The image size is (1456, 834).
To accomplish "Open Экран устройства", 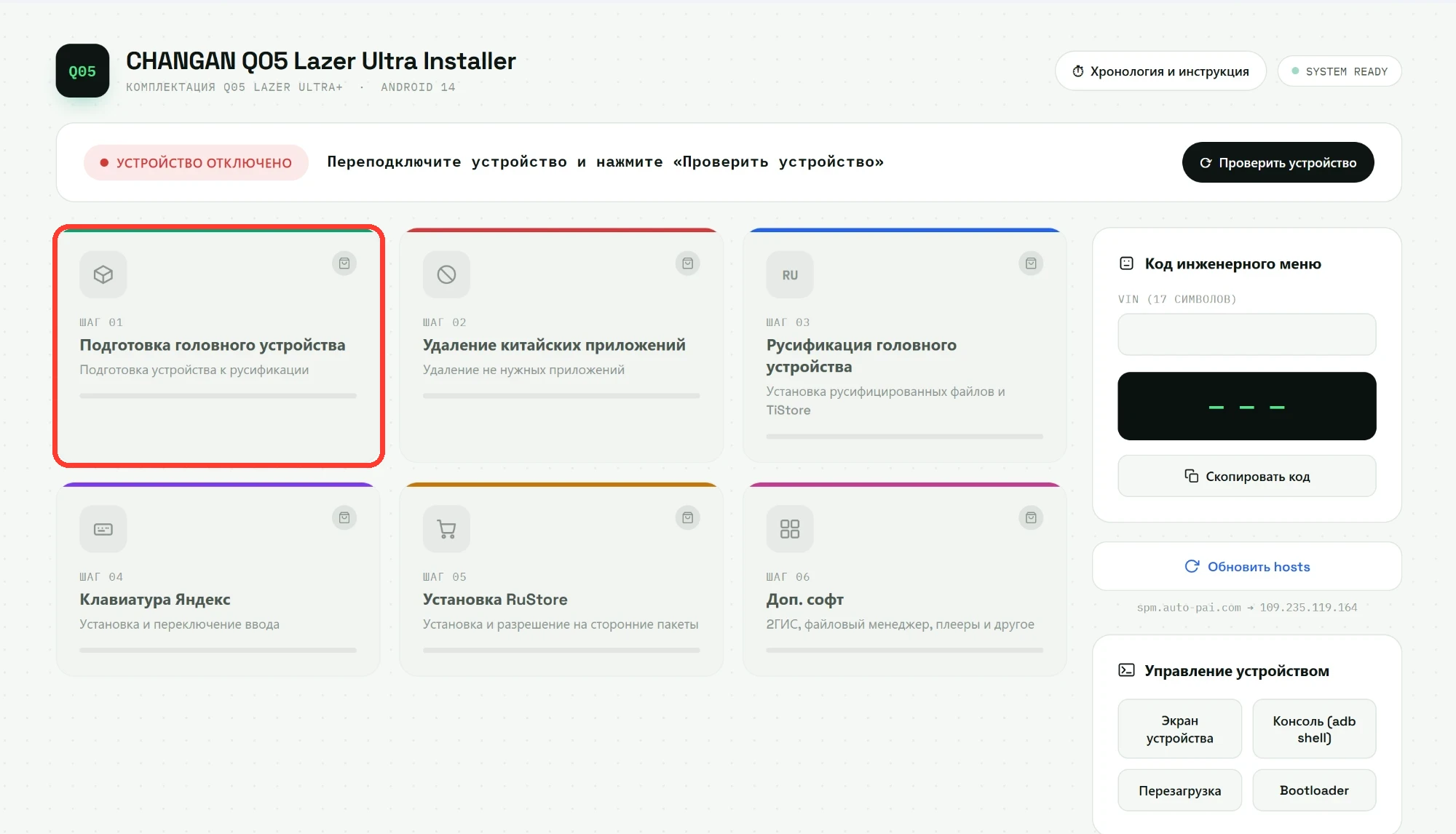I will 1179,728.
